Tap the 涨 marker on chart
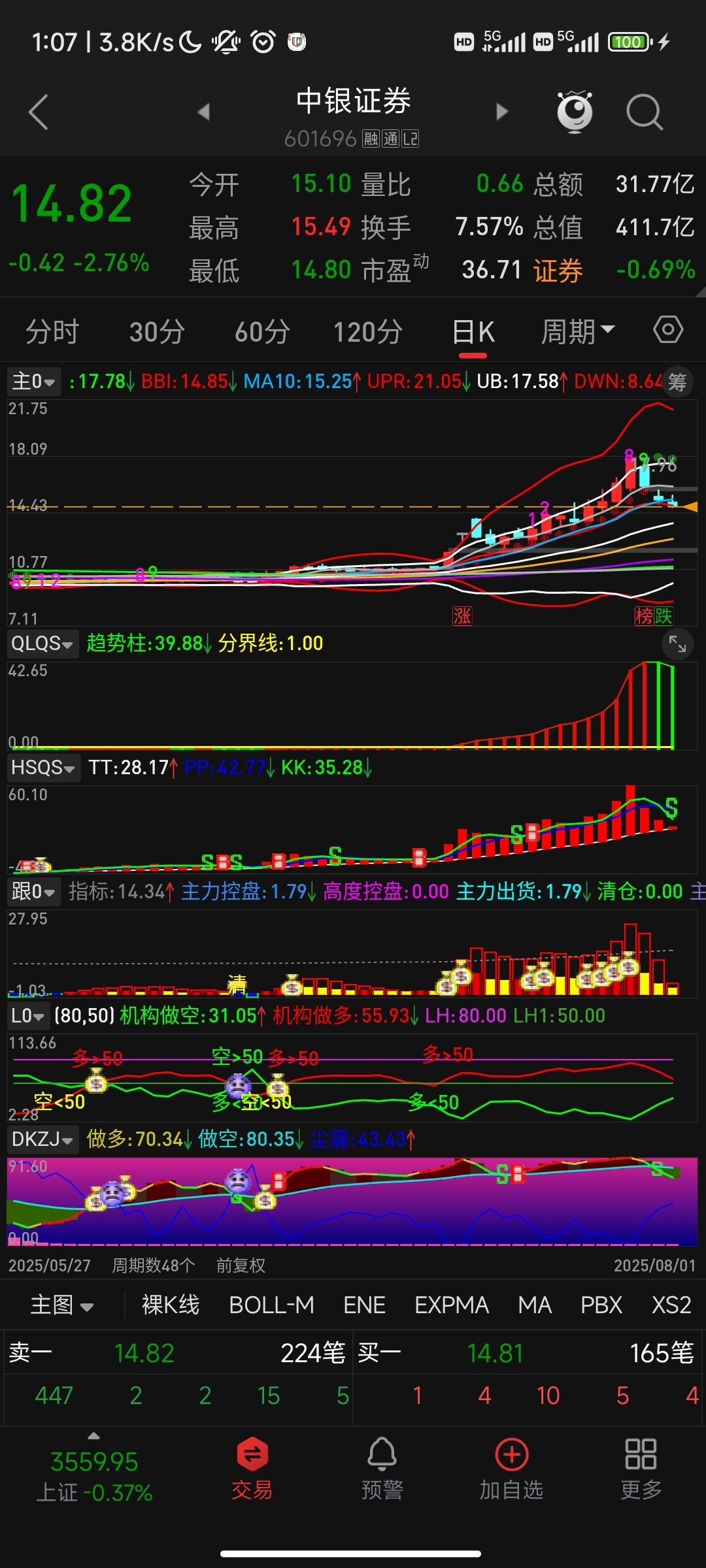The image size is (706, 1568). [x=462, y=615]
